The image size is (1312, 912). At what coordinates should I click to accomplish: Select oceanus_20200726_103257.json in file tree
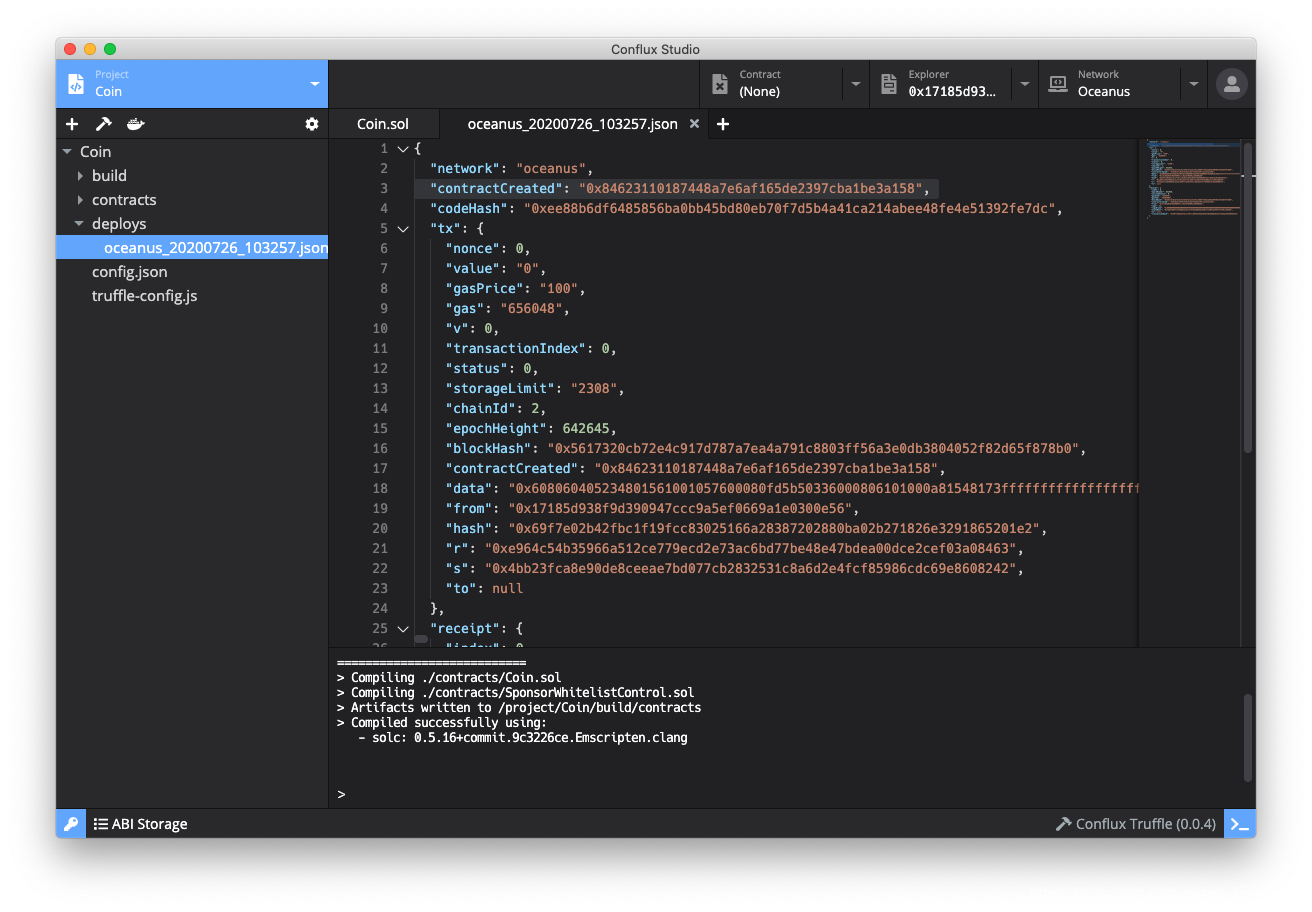[x=192, y=248]
